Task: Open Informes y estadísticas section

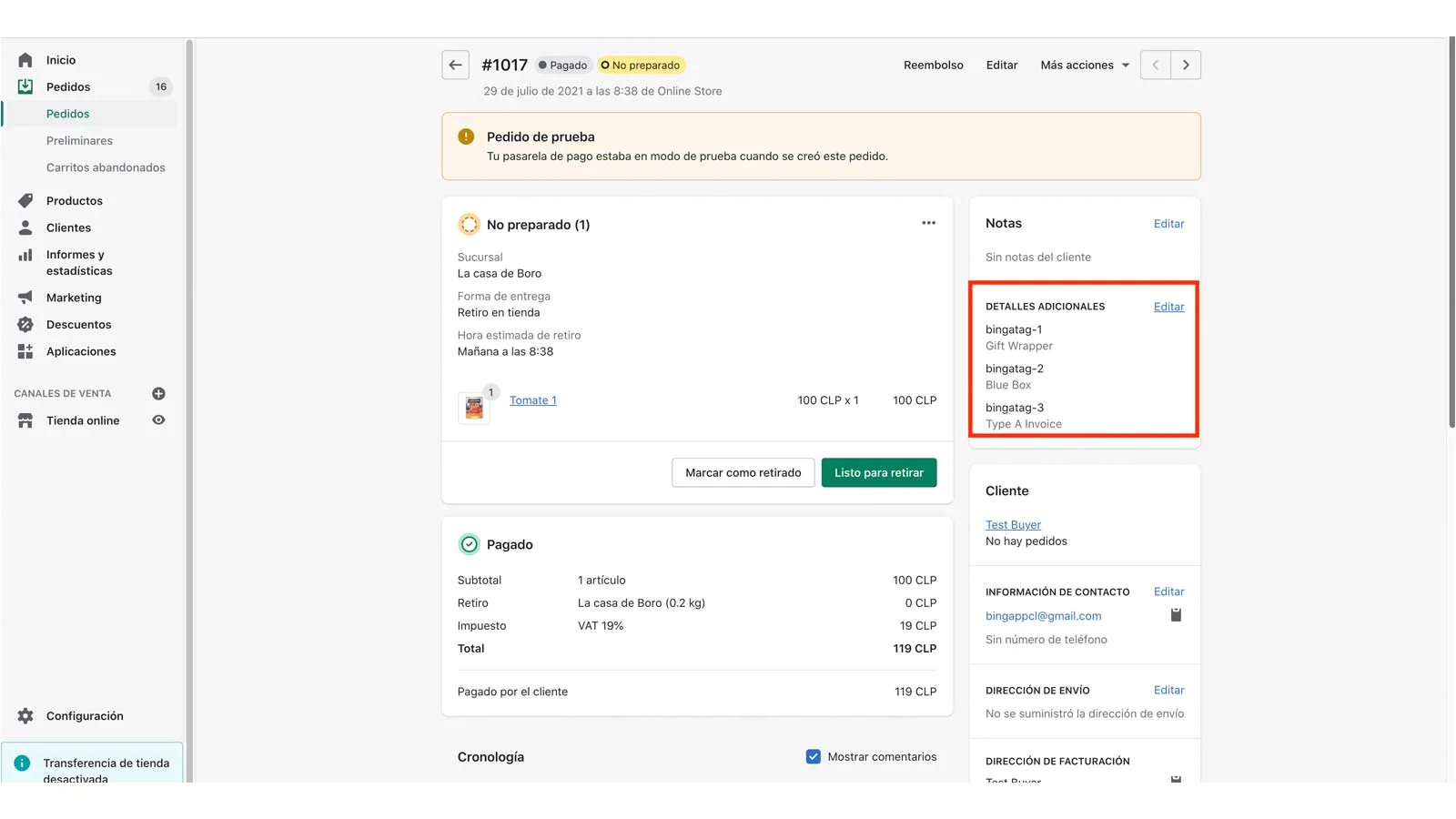Action: coord(79,262)
